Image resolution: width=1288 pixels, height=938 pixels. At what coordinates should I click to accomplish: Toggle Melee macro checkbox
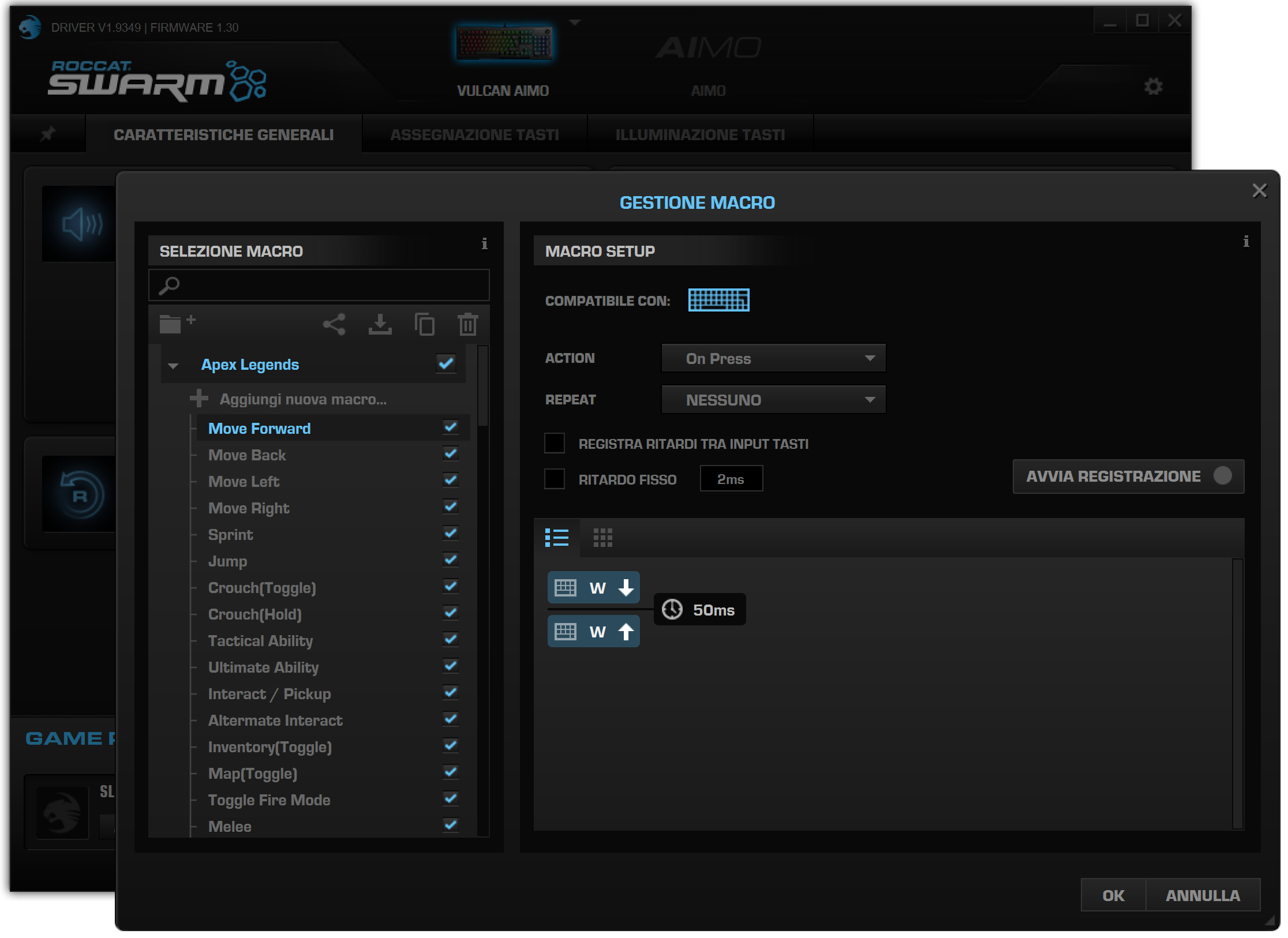point(450,826)
